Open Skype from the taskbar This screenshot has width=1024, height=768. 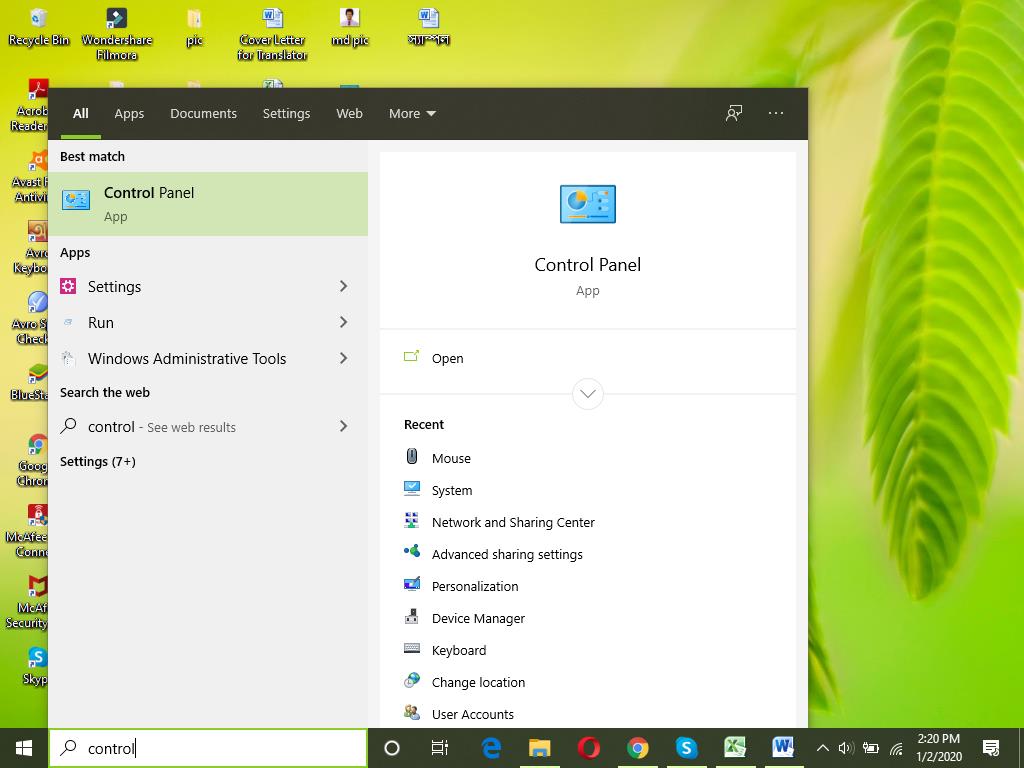[686, 747]
